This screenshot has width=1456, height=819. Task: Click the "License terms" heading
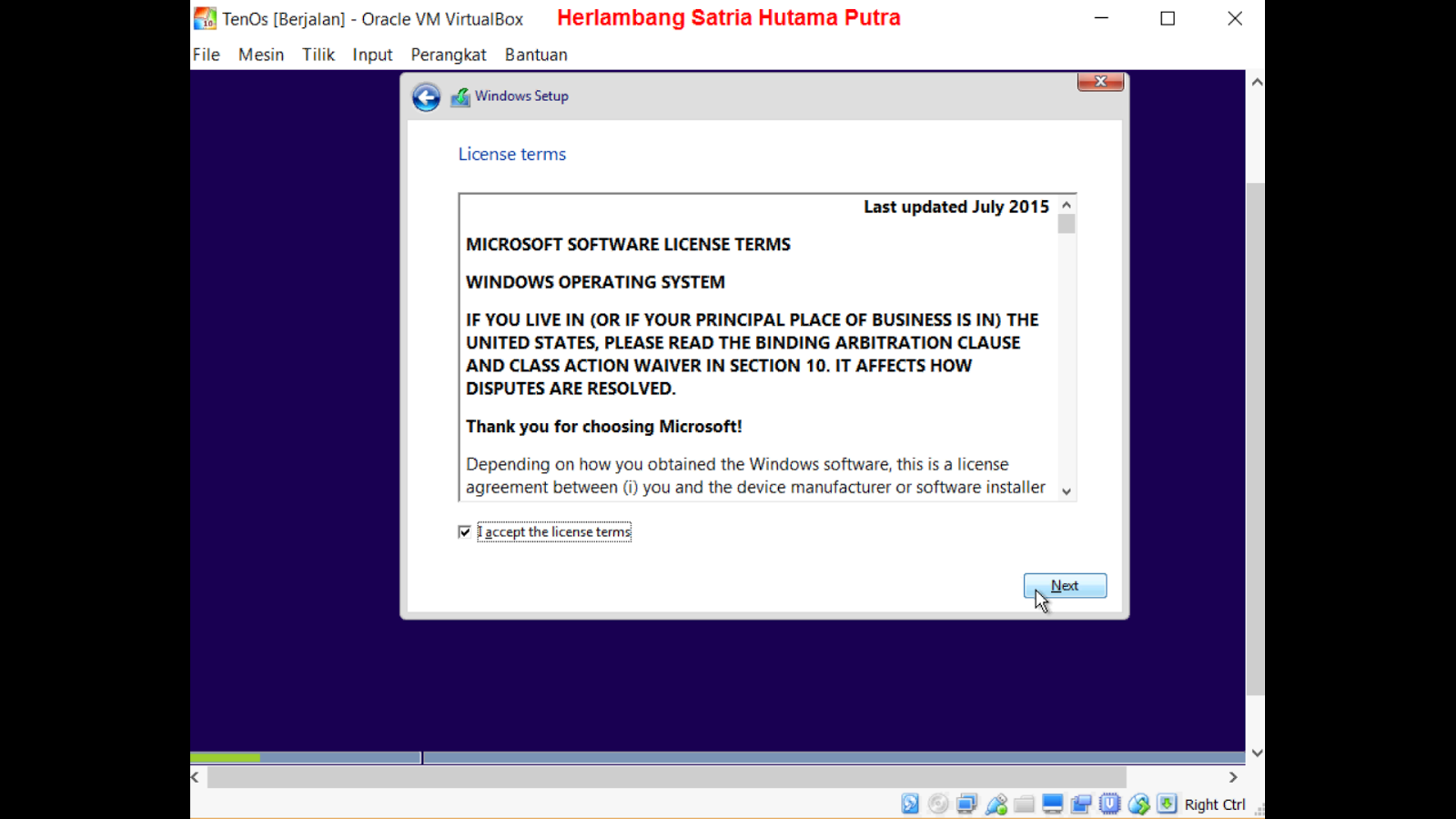pos(512,155)
